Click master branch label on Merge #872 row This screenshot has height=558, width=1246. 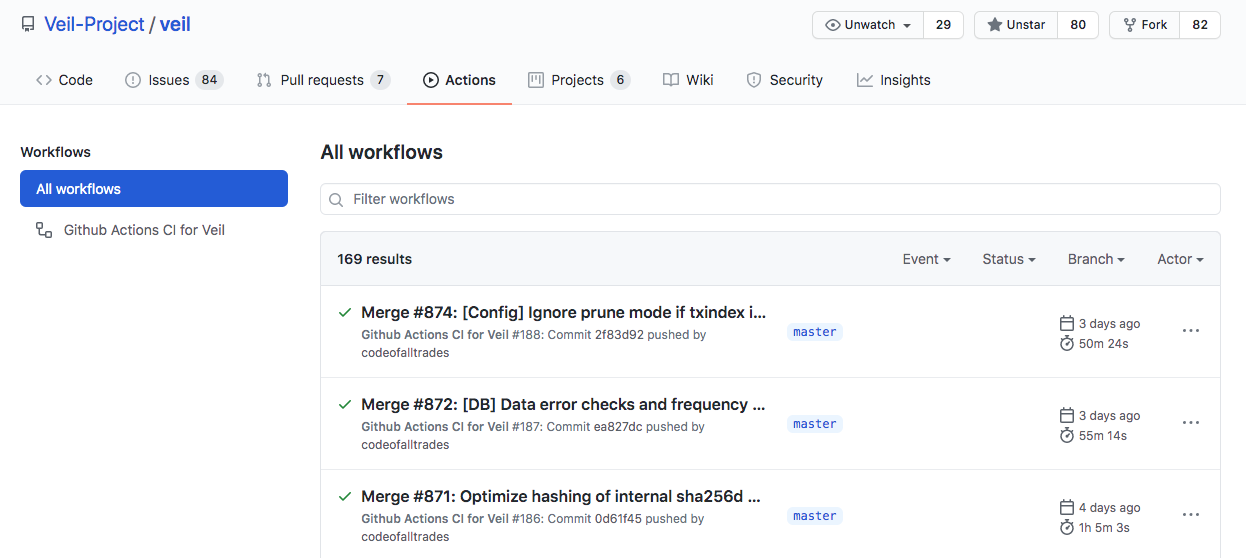point(814,424)
